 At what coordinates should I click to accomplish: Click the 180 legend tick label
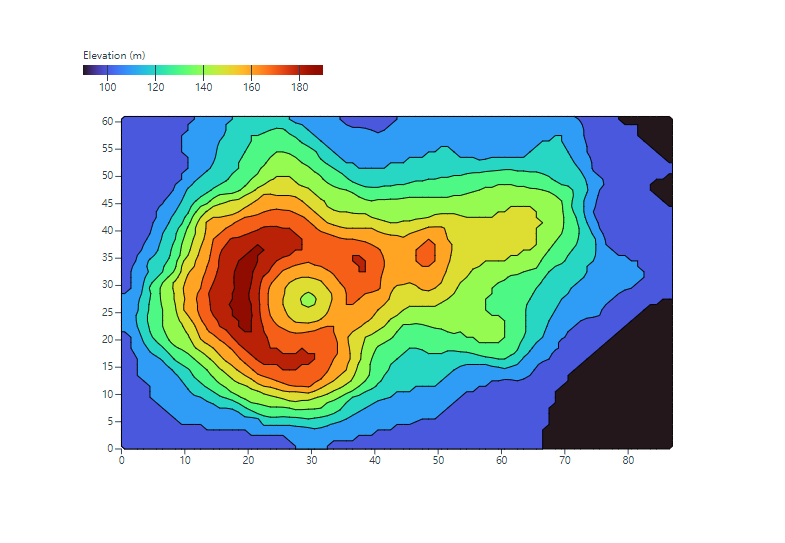point(299,88)
